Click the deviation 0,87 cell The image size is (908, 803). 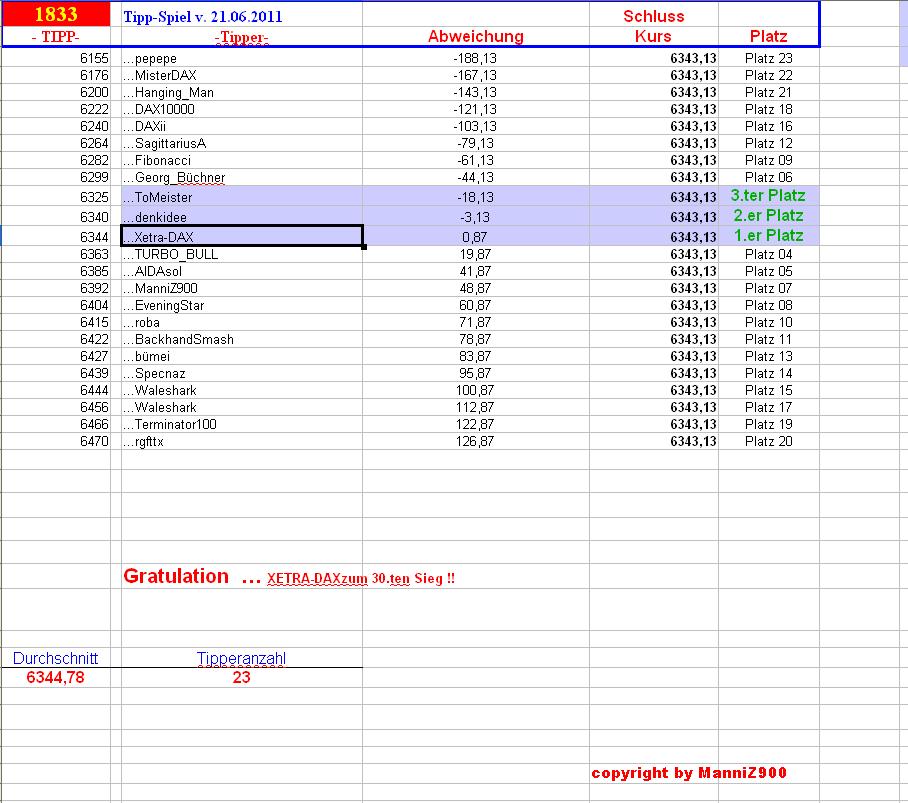(x=475, y=237)
